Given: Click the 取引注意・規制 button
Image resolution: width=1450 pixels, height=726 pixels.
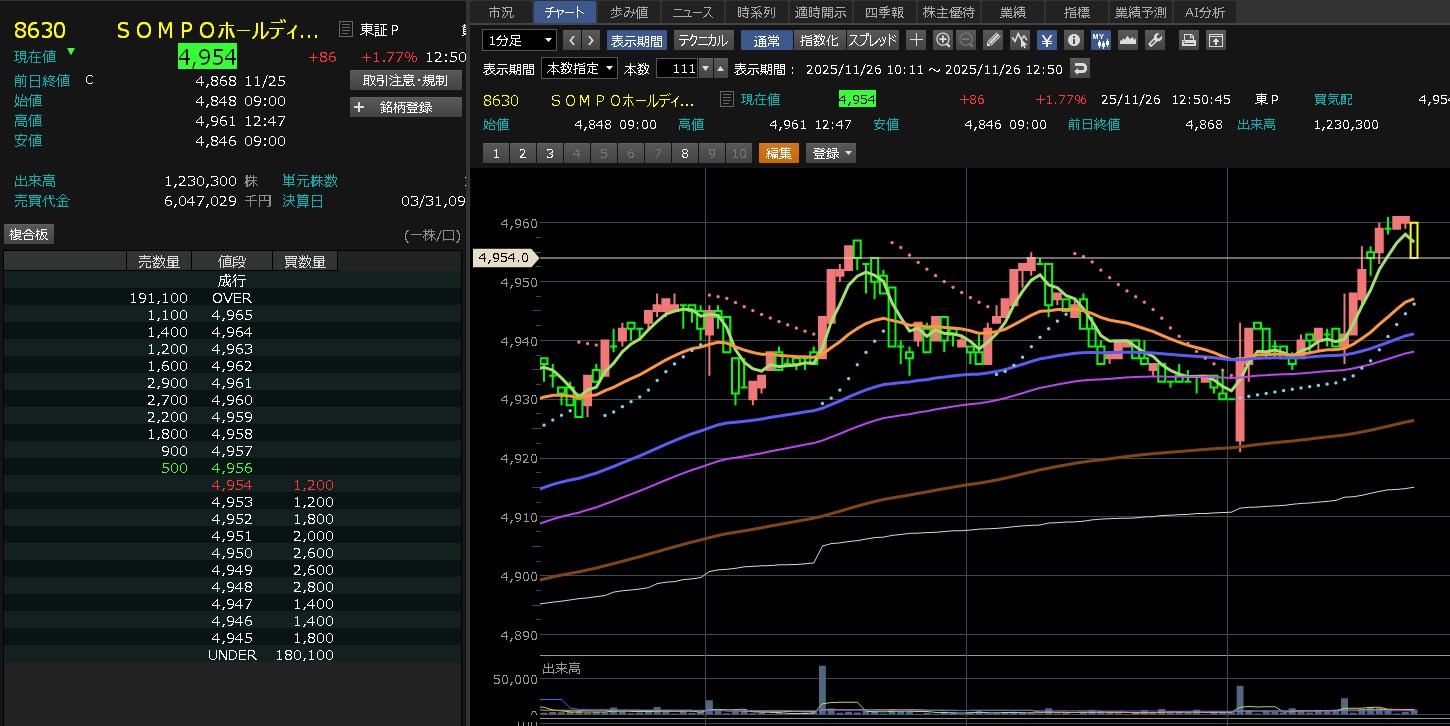Looking at the screenshot, I should tap(405, 80).
